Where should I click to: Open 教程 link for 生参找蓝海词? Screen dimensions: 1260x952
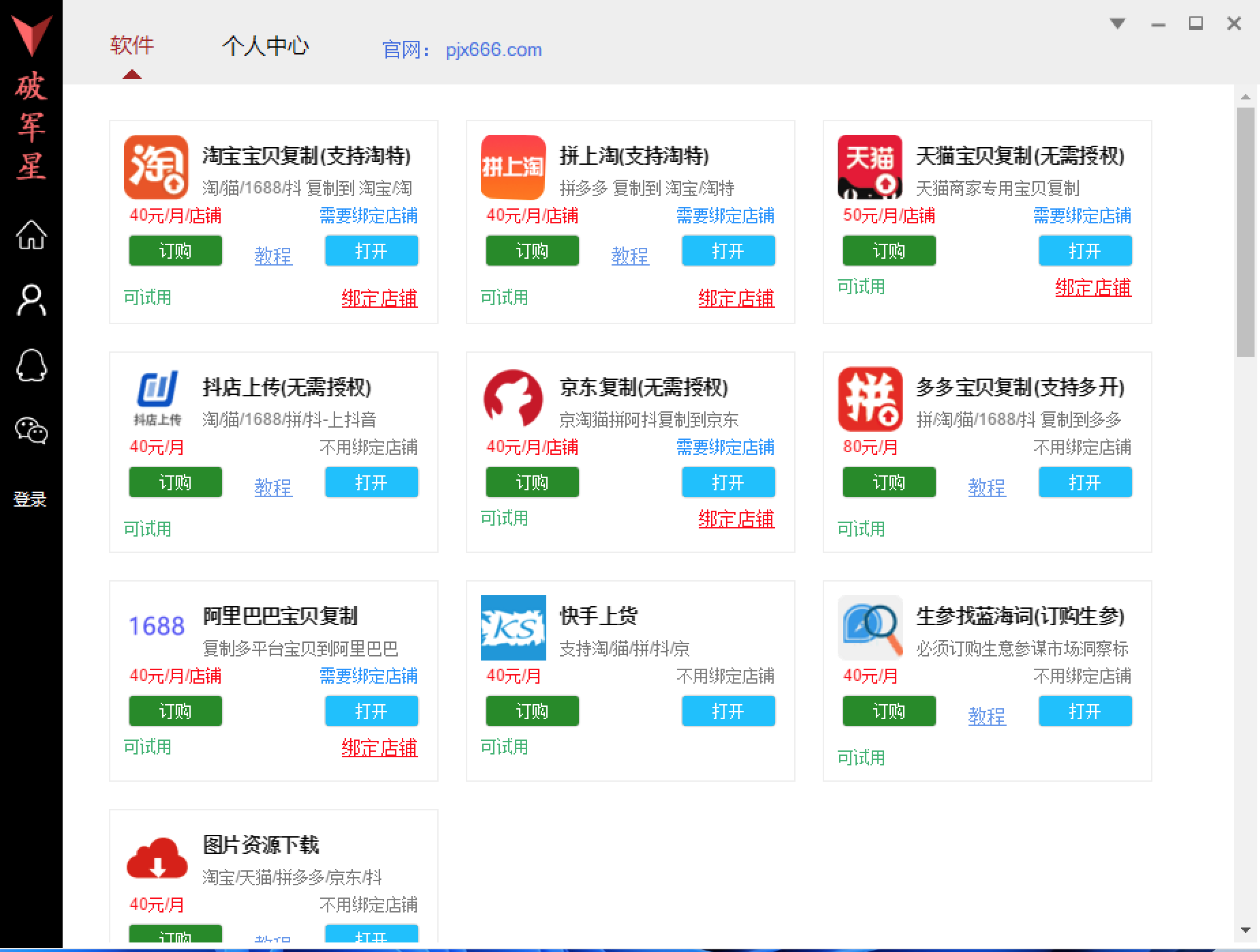pos(987,716)
